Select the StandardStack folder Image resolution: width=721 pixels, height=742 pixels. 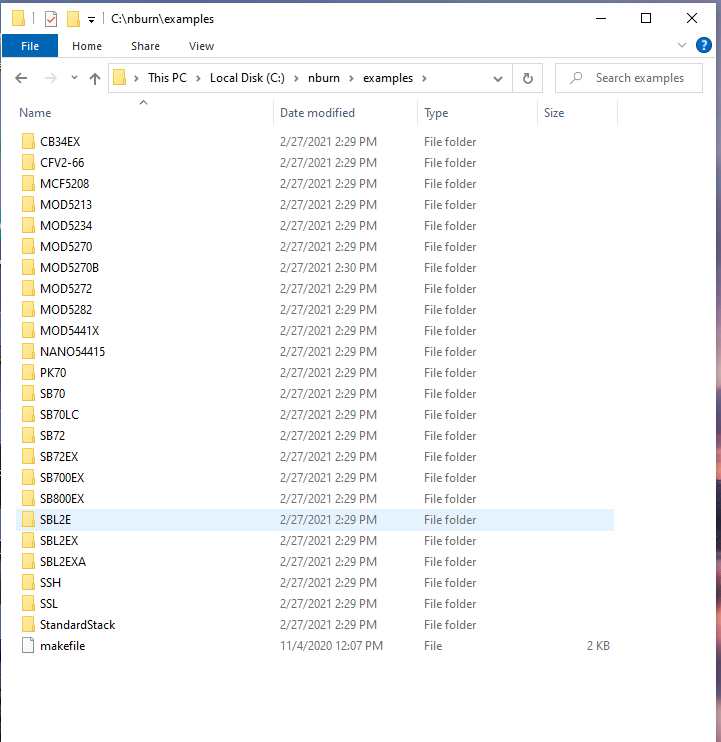coord(77,625)
